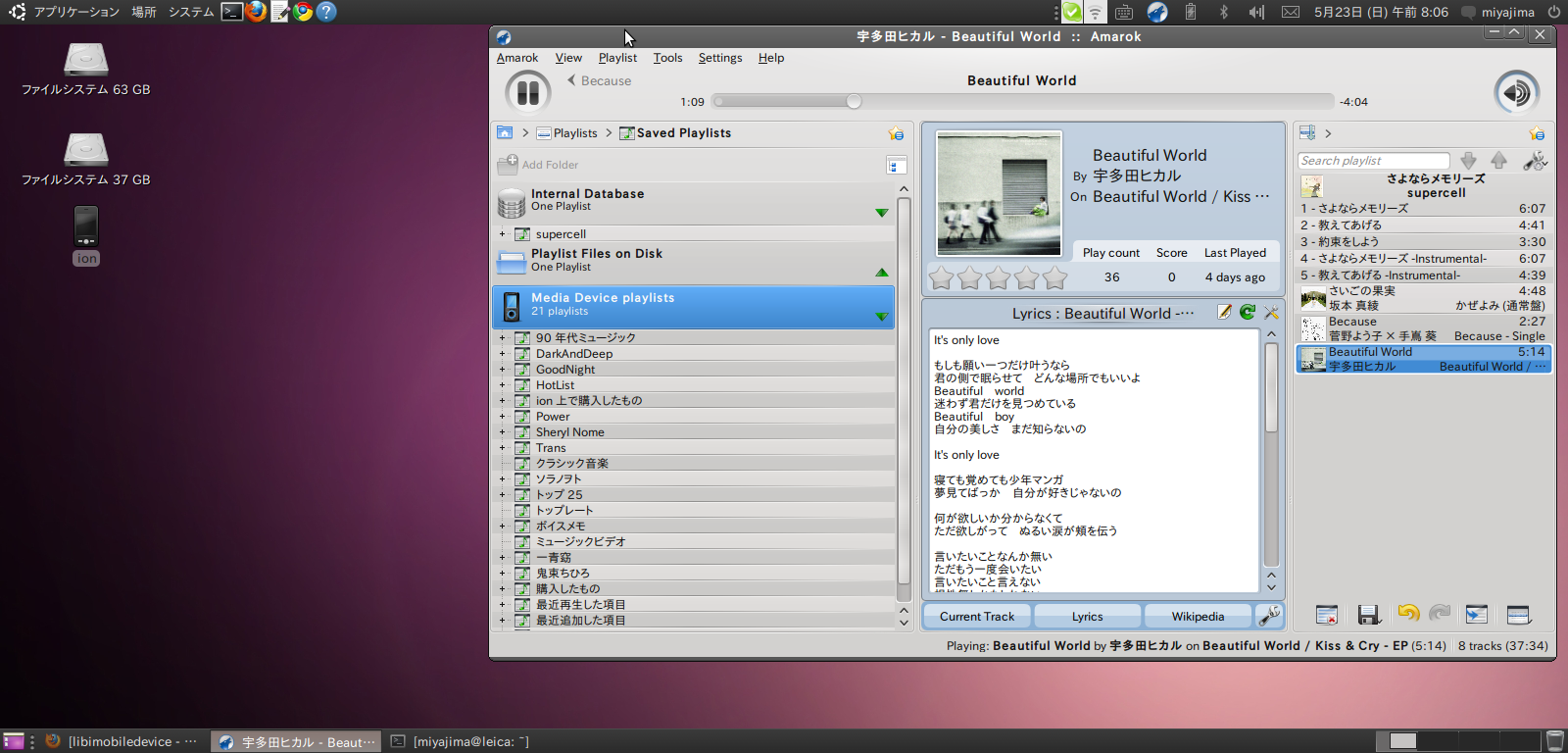Click the home icon in browser breadcrumb
This screenshot has width=1568, height=753.
point(505,133)
